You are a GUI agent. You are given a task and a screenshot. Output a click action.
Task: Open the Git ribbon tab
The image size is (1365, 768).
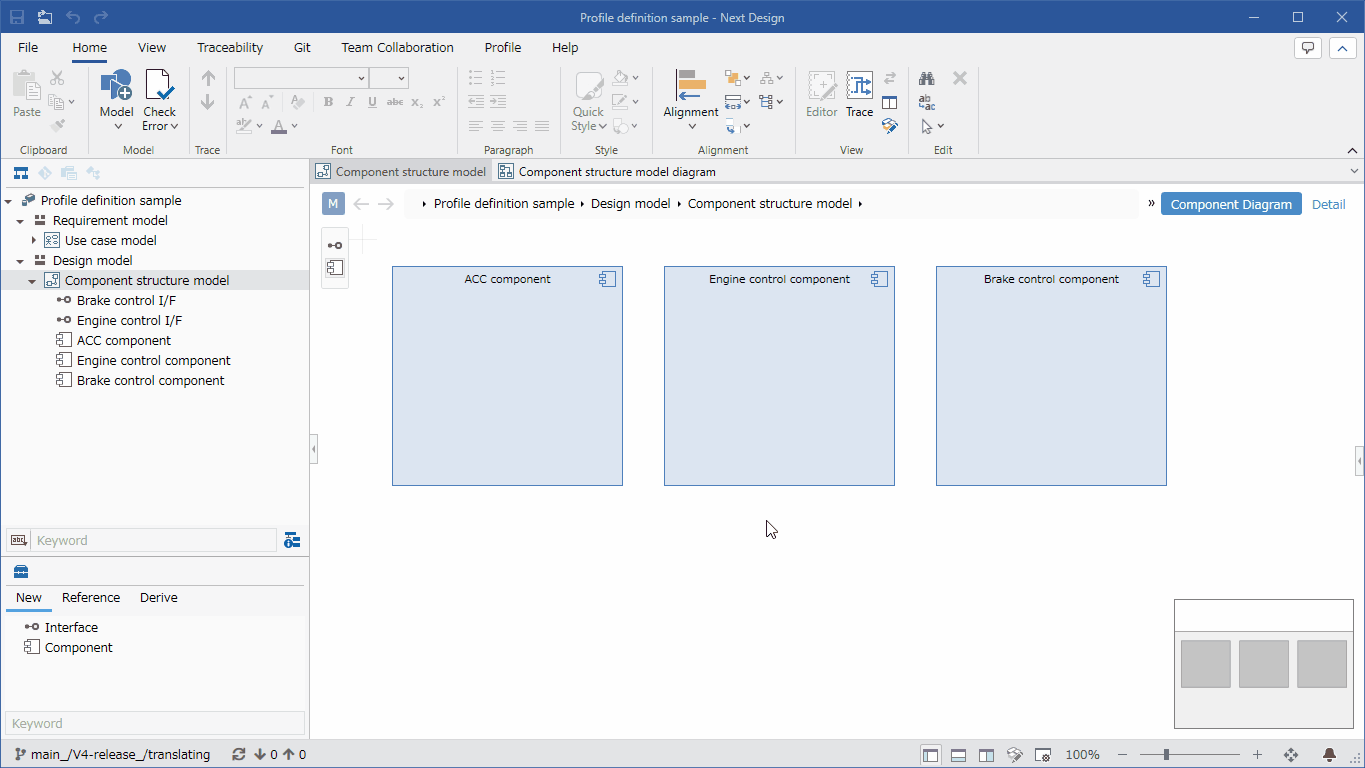(x=302, y=47)
